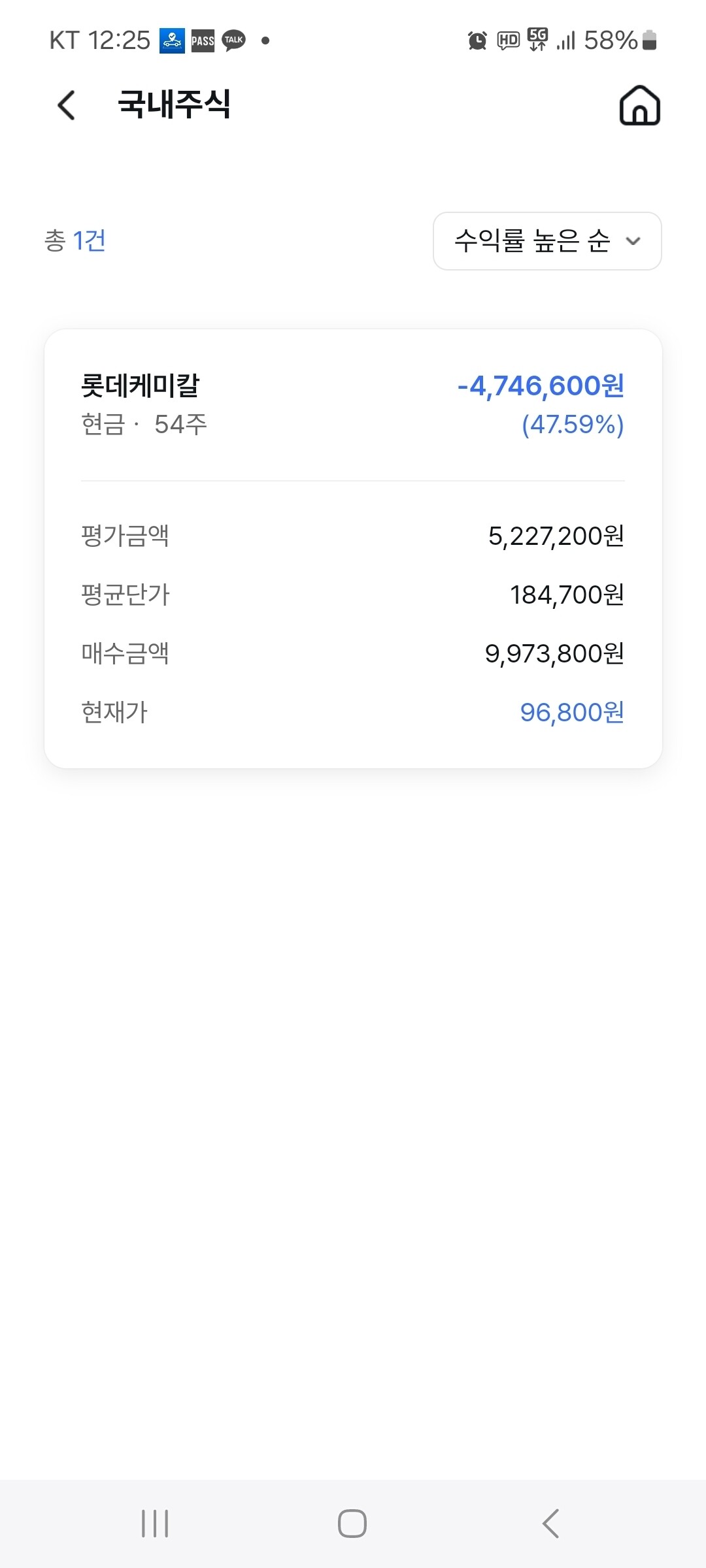Tap the KakaoTalk notification icon
This screenshot has width=706, height=1568.
click(x=233, y=41)
